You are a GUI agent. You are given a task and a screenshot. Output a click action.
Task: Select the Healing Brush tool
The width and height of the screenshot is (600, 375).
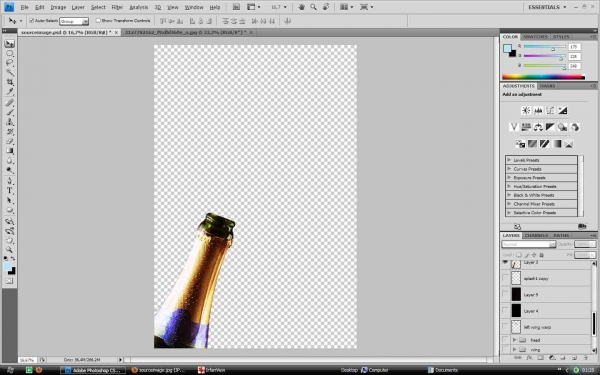pyautogui.click(x=10, y=103)
